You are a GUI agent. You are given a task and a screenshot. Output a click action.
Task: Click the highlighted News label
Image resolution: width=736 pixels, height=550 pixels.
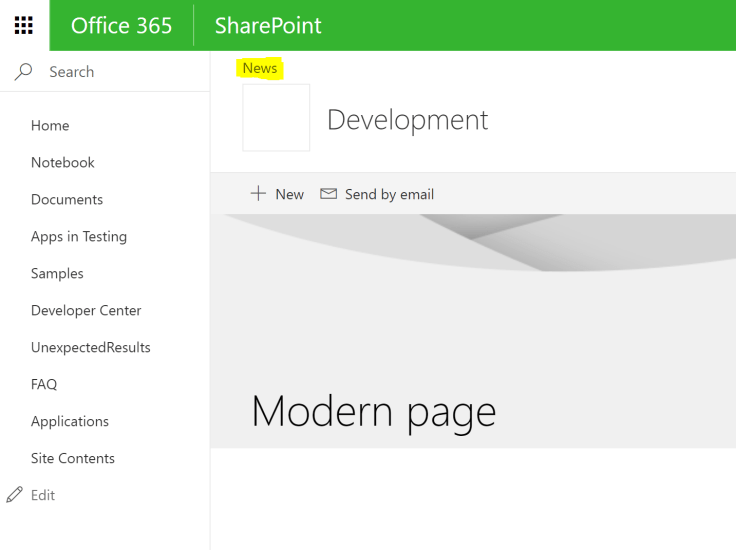click(x=260, y=68)
